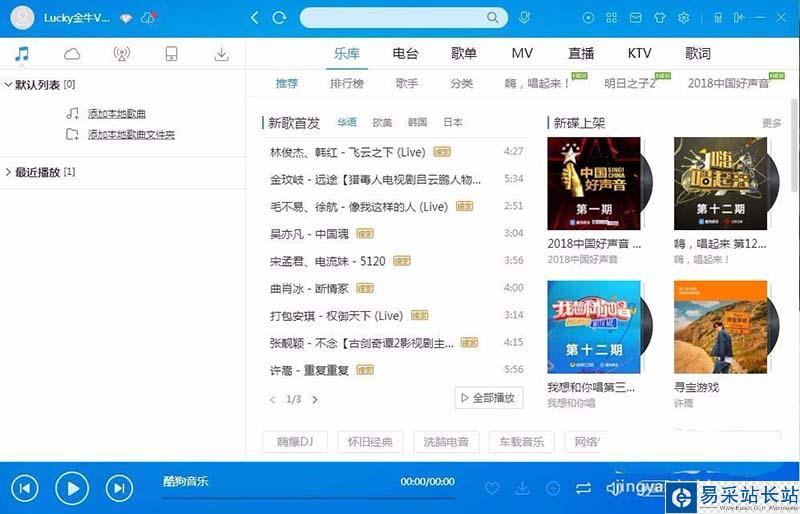Open the messages envelope icon
800x514 pixels.
pyautogui.click(x=635, y=18)
